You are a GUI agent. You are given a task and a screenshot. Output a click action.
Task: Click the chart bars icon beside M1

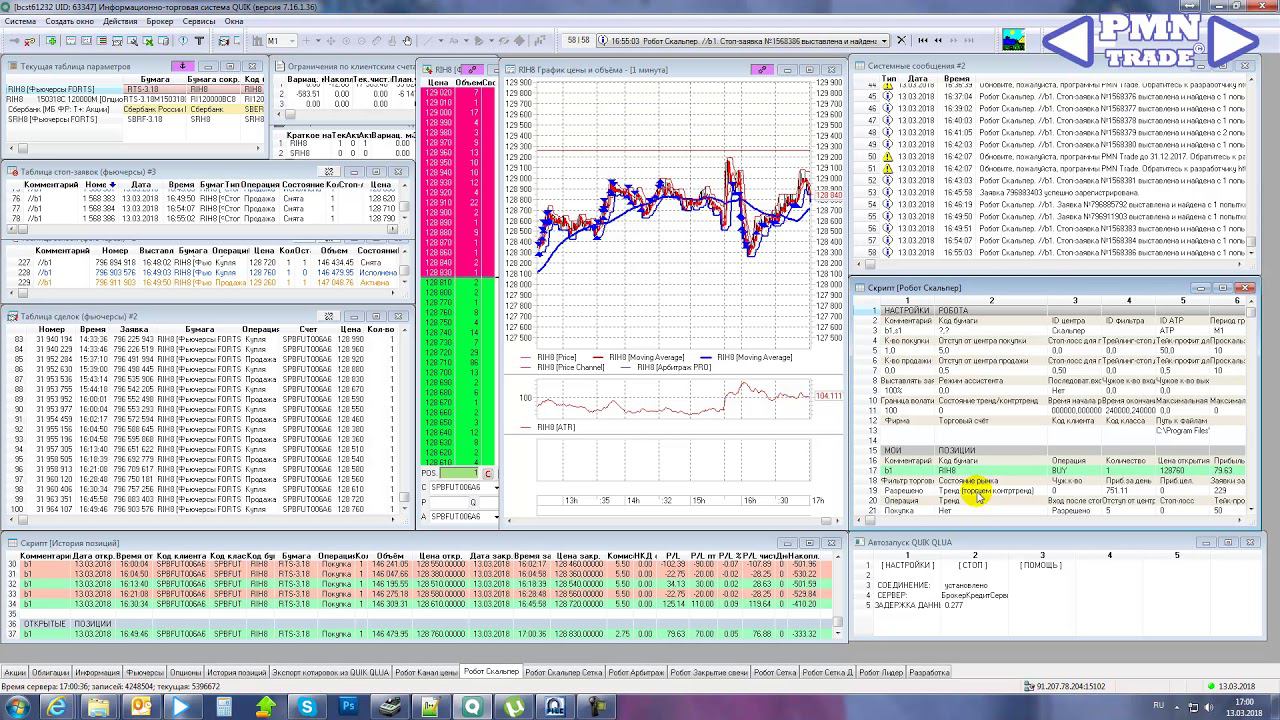pyautogui.click(x=257, y=41)
